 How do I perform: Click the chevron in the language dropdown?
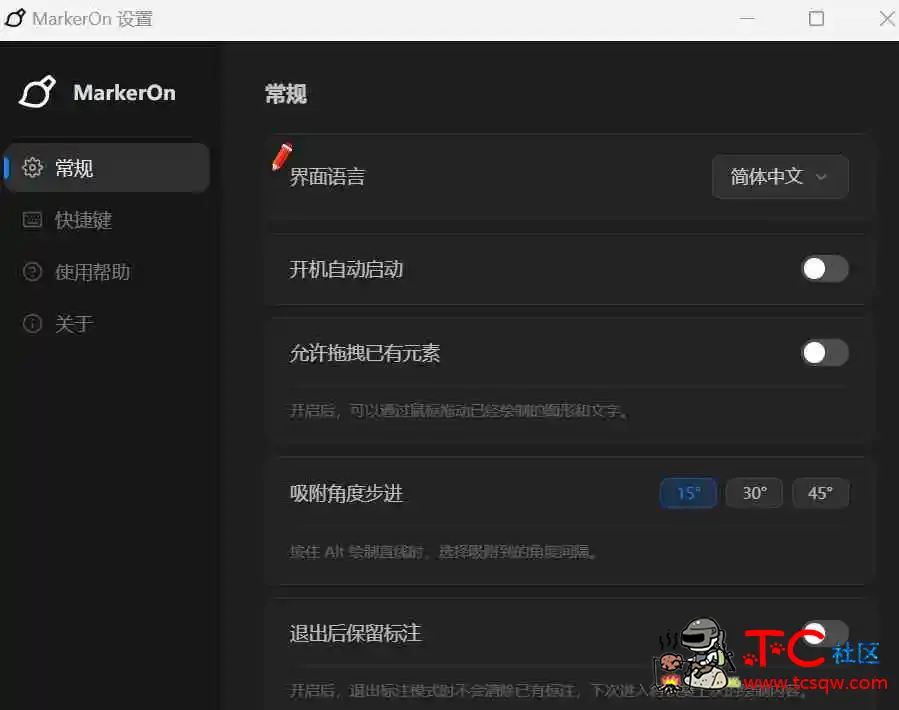click(x=821, y=177)
